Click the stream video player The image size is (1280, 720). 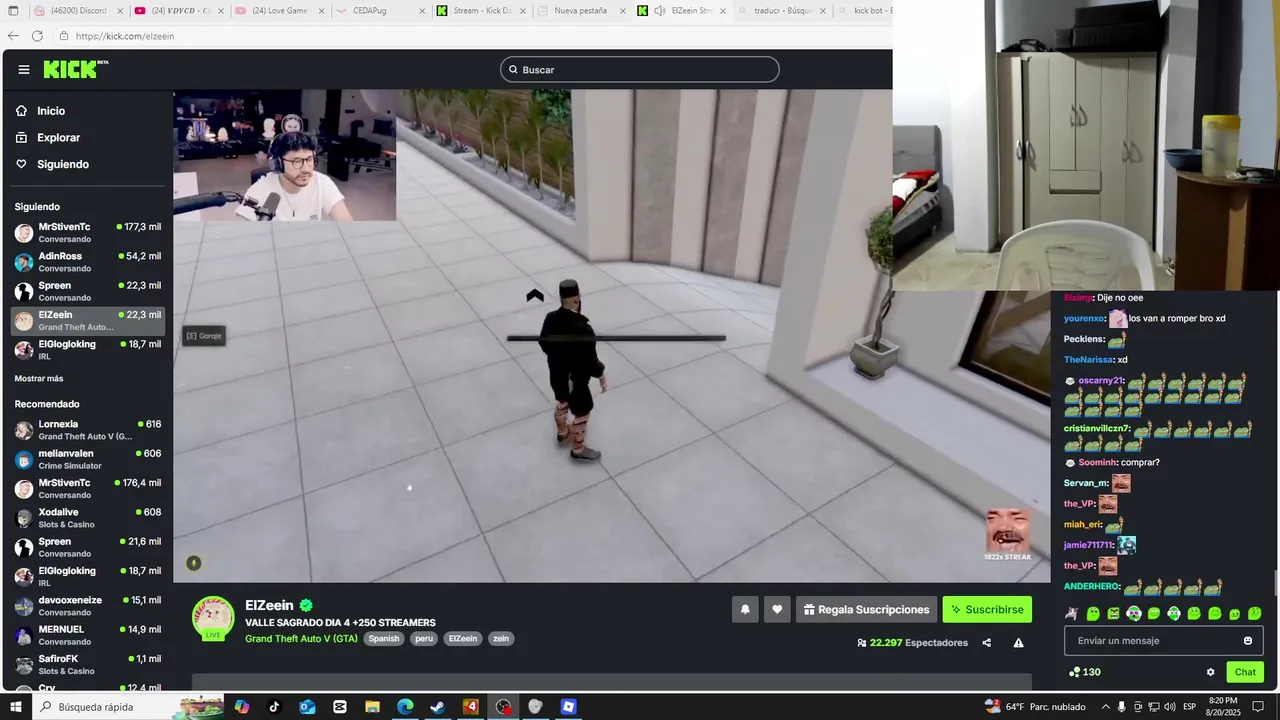(x=611, y=336)
